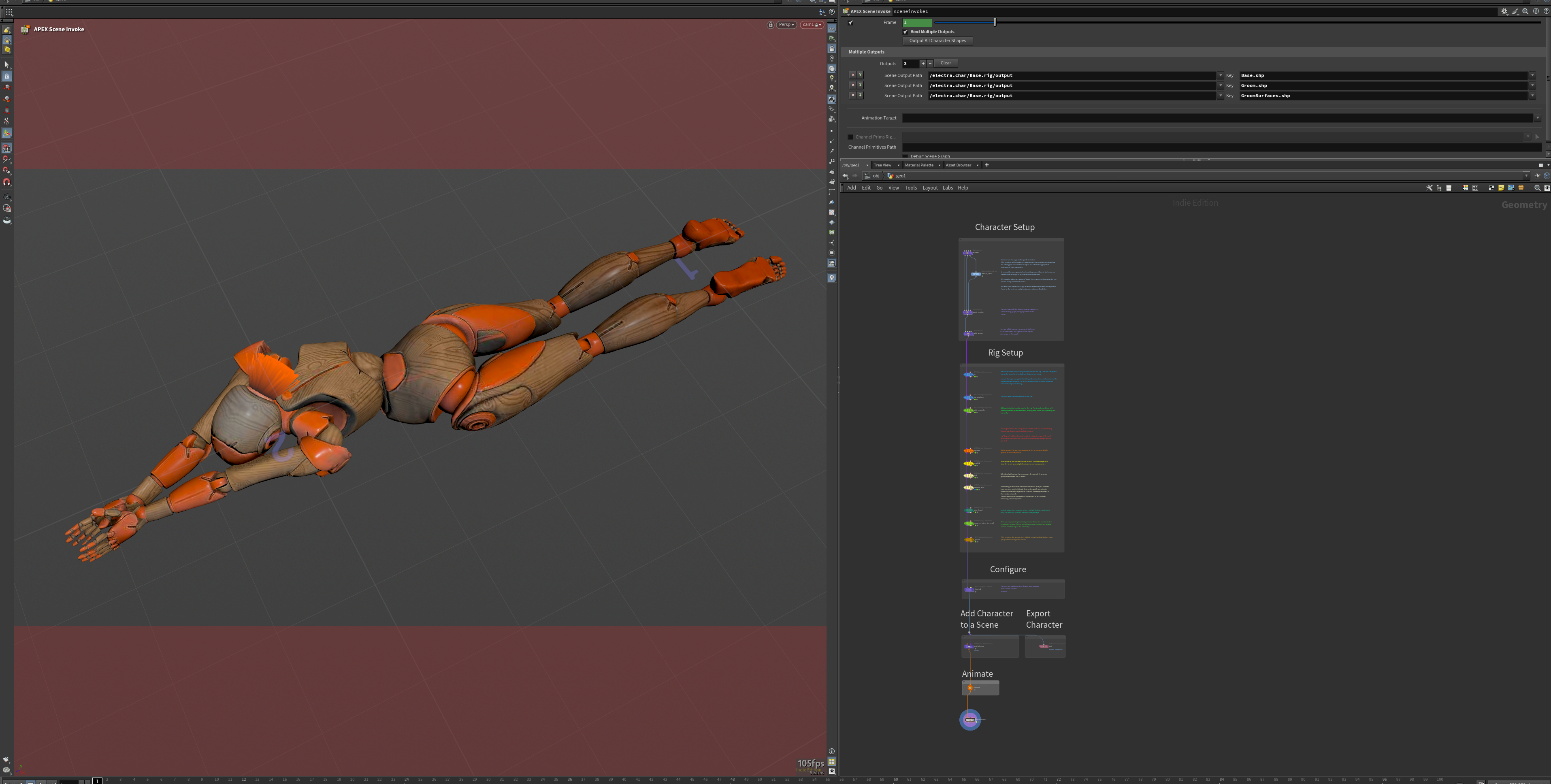Activate the Move tool in viewport toolbar
The width and height of the screenshot is (1551, 784).
[x=6, y=87]
